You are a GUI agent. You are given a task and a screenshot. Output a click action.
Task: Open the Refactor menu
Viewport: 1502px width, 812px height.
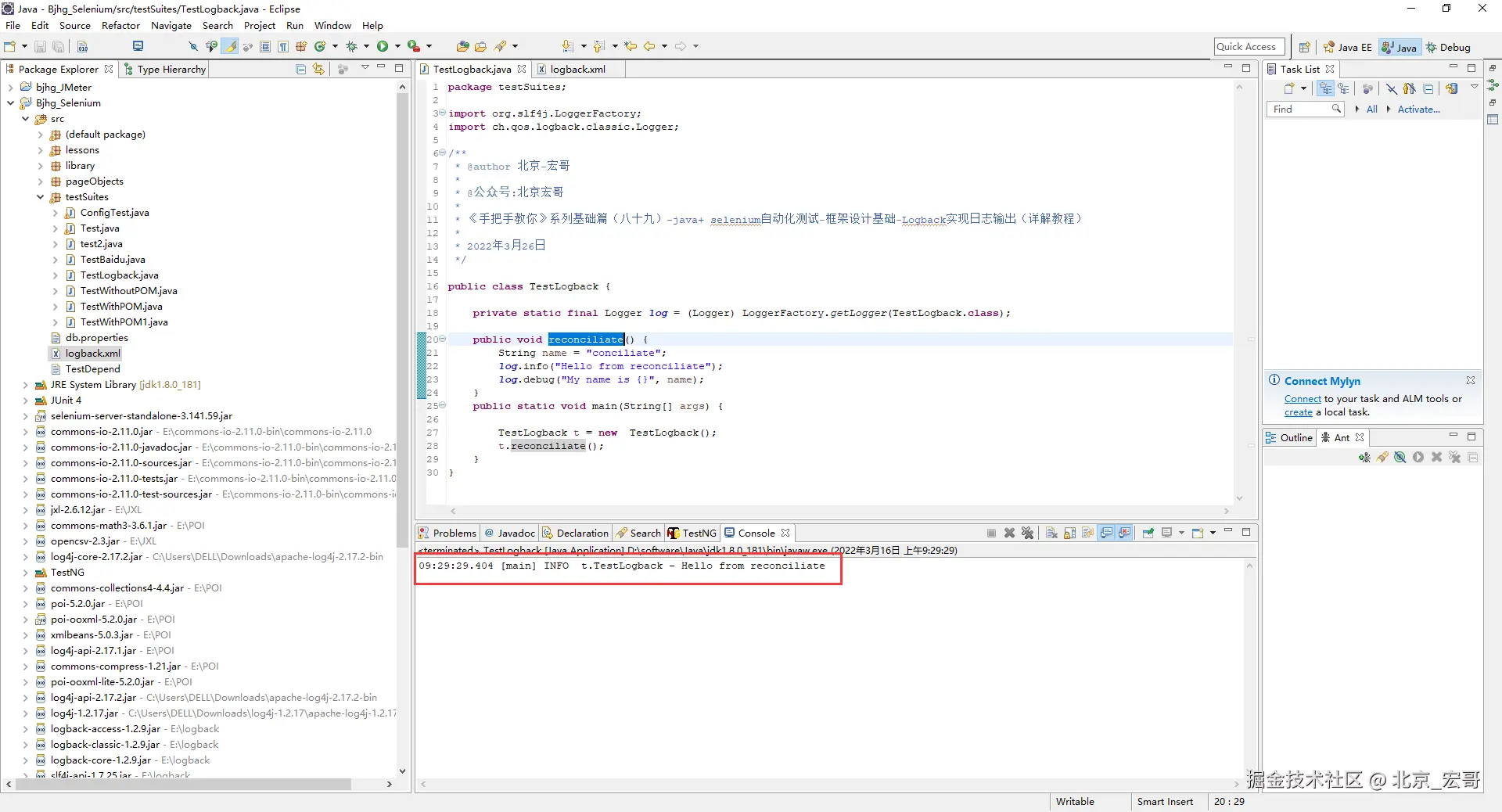click(x=120, y=26)
